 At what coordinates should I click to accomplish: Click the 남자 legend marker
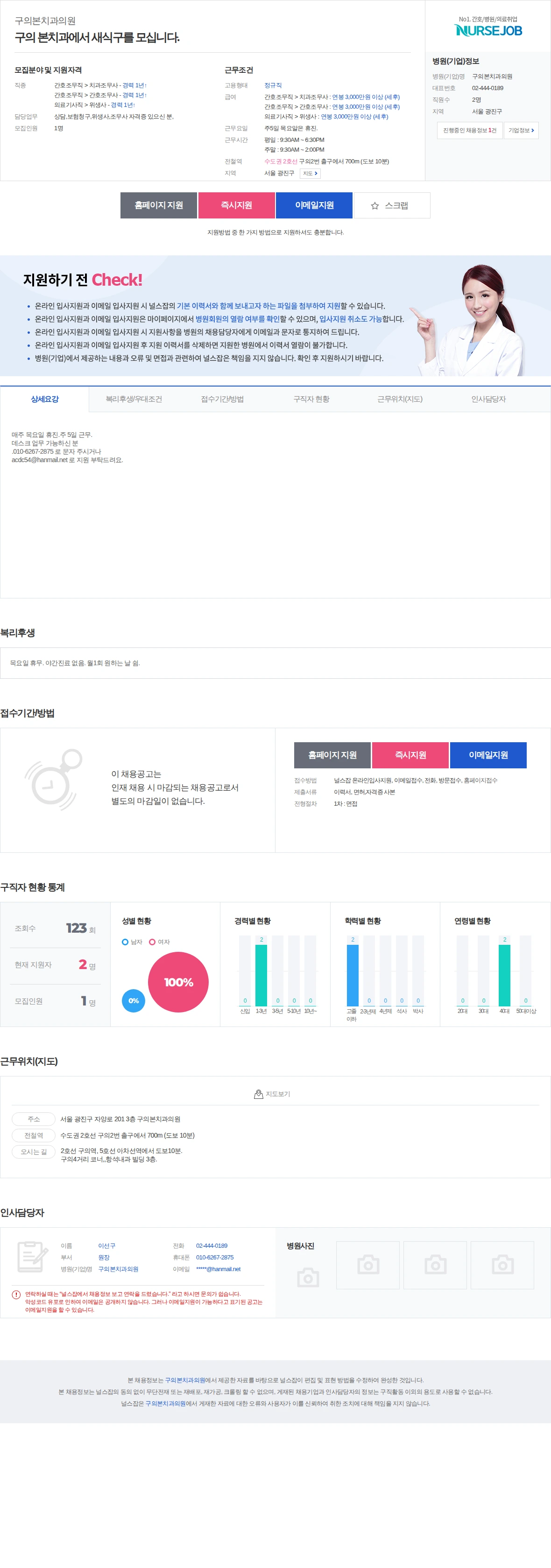pos(126,942)
